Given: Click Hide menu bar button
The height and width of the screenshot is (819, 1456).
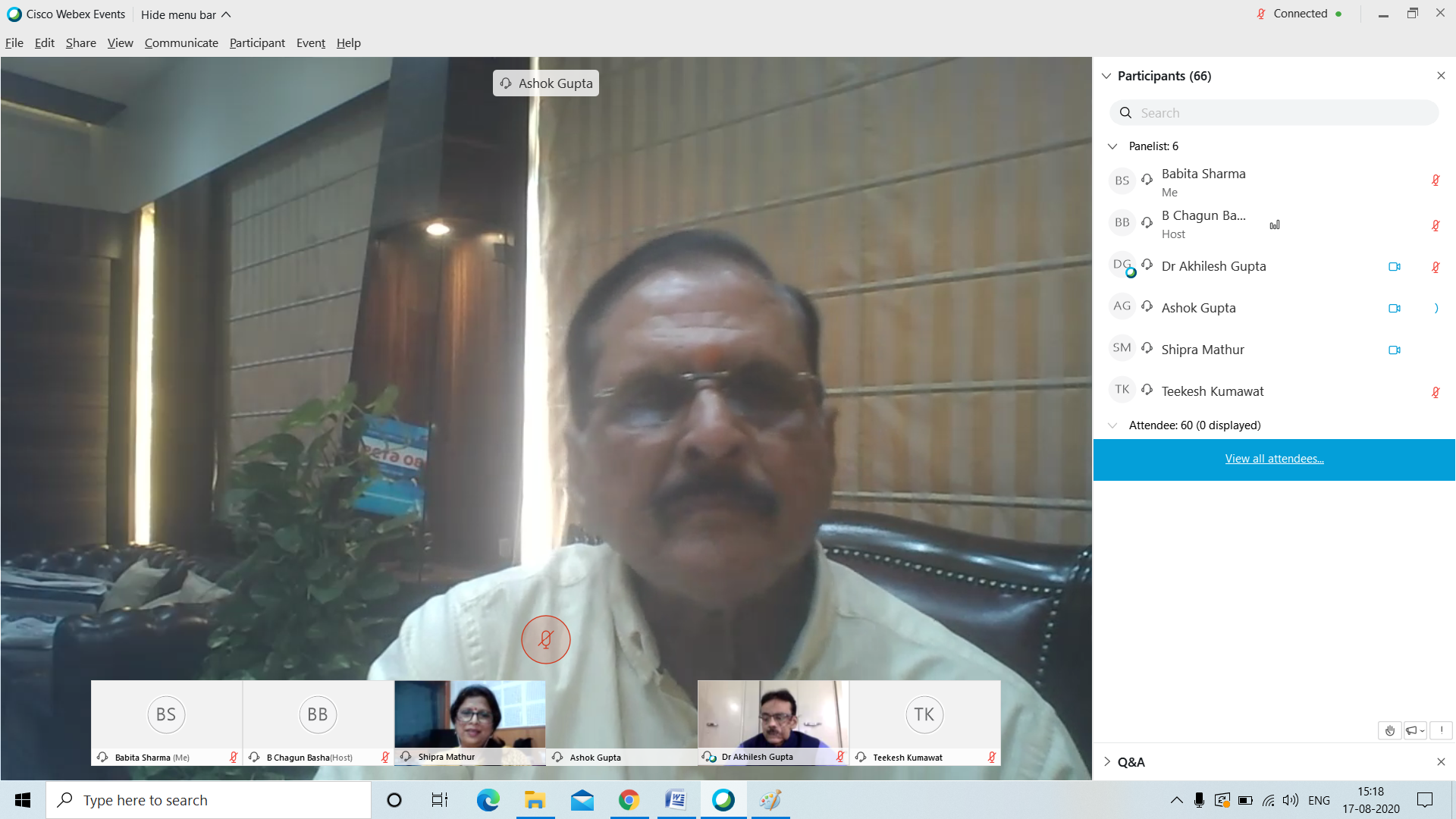Looking at the screenshot, I should [x=186, y=14].
